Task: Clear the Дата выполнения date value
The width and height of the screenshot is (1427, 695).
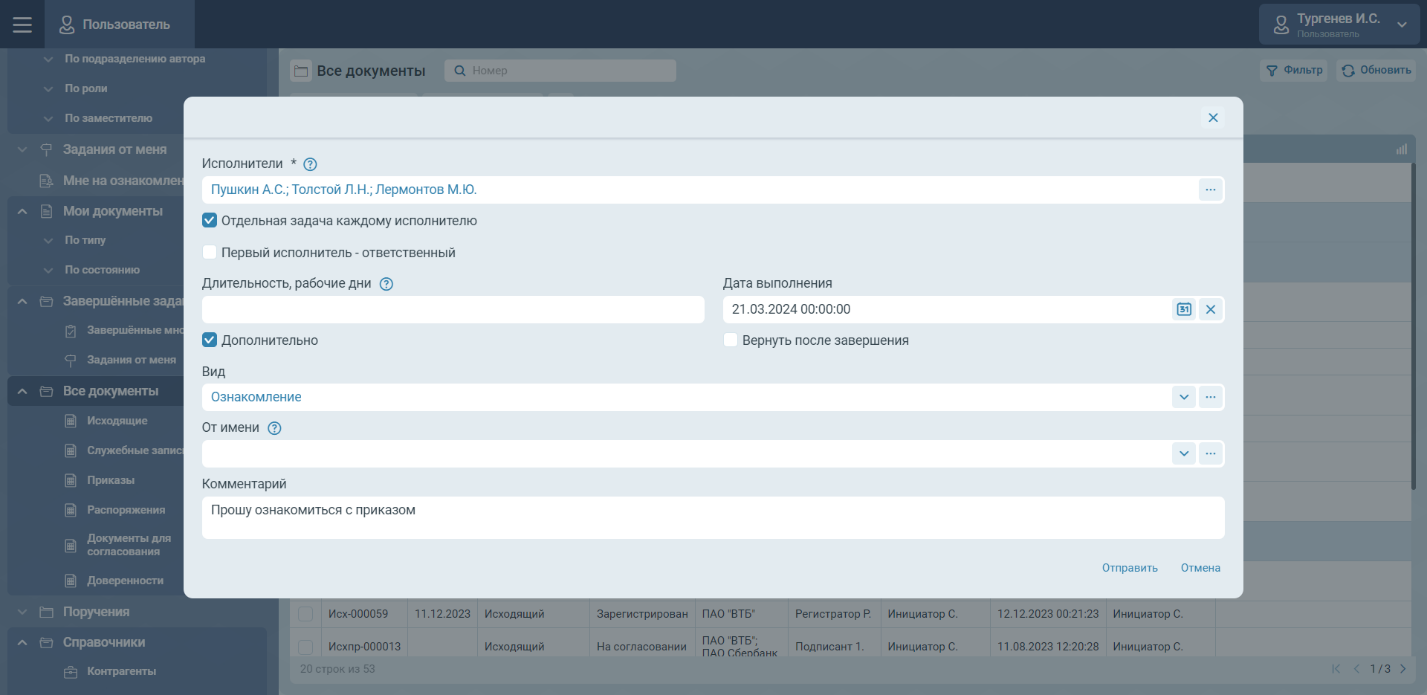Action: (1210, 310)
